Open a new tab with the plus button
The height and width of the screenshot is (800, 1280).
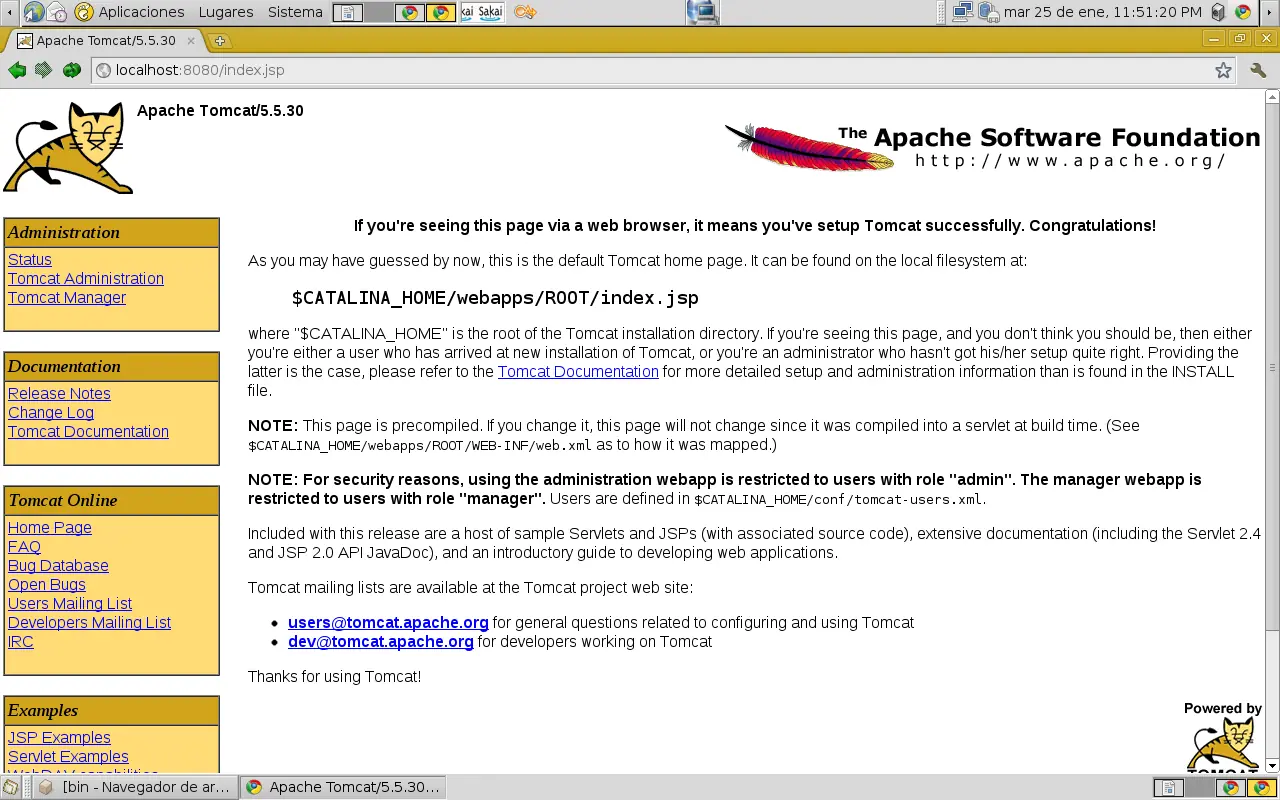tap(219, 41)
